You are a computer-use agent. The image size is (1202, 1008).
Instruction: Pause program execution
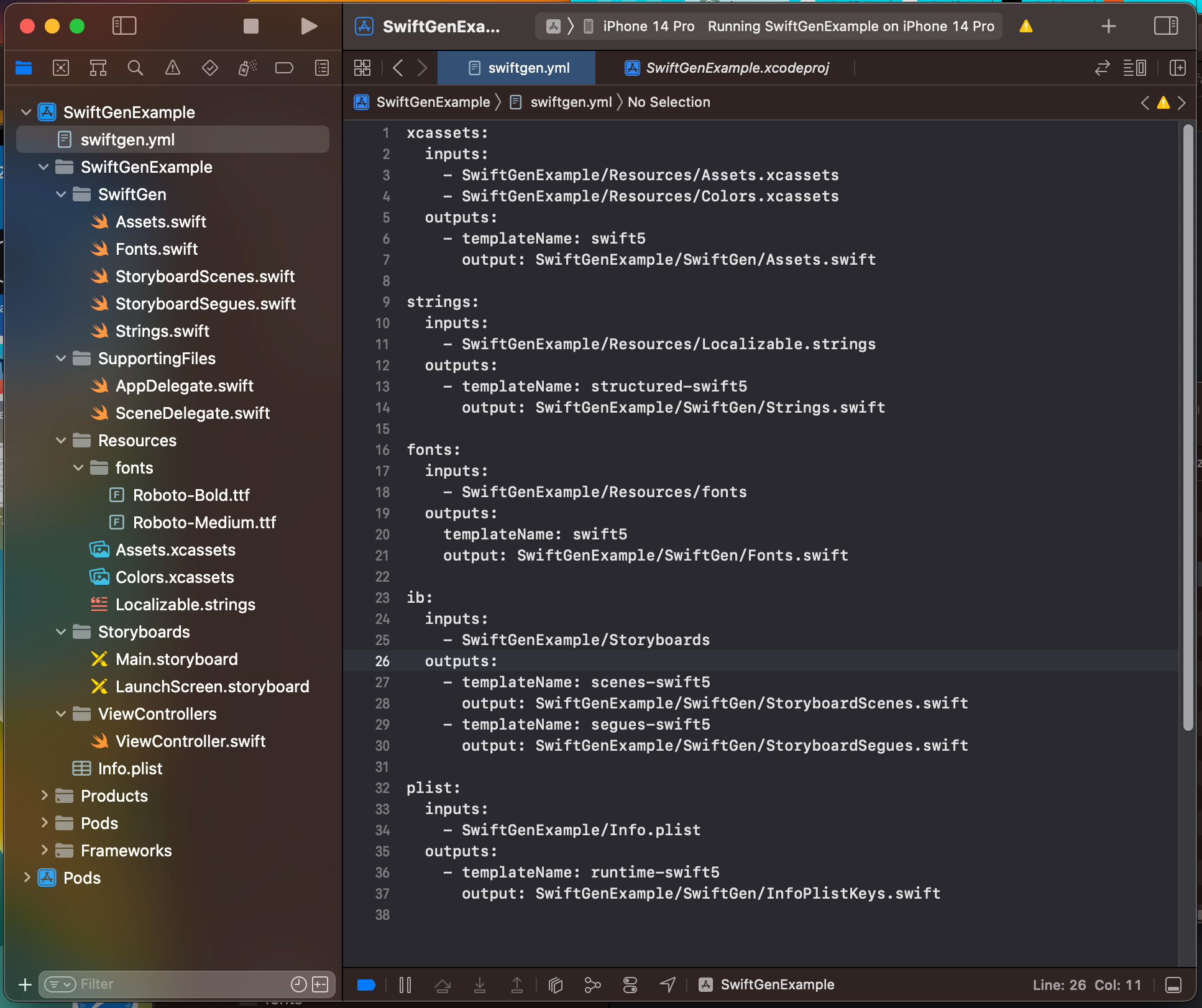point(405,985)
